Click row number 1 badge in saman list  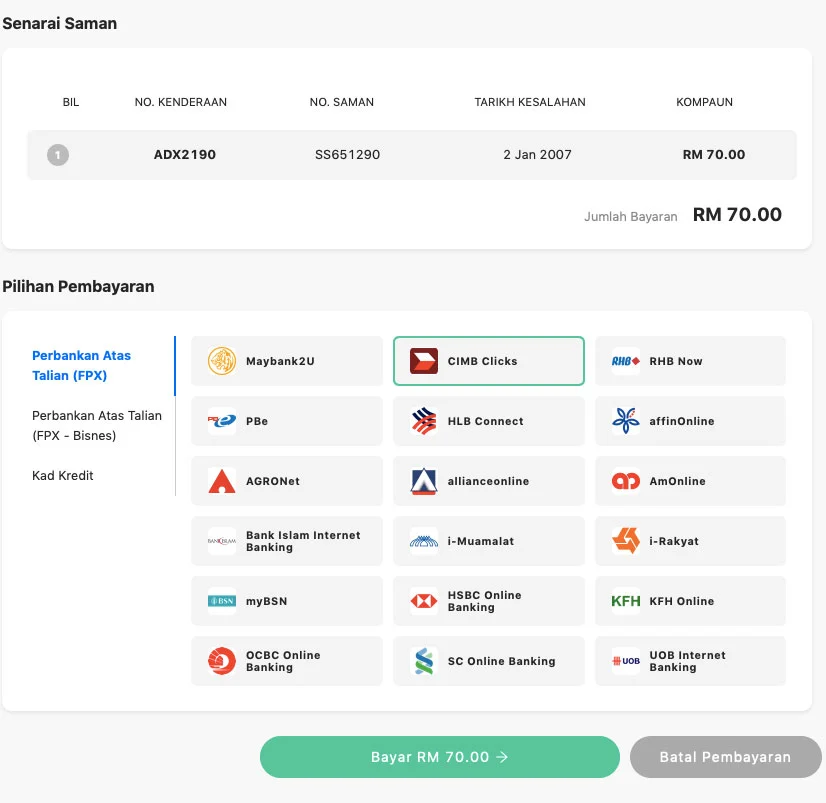click(58, 155)
